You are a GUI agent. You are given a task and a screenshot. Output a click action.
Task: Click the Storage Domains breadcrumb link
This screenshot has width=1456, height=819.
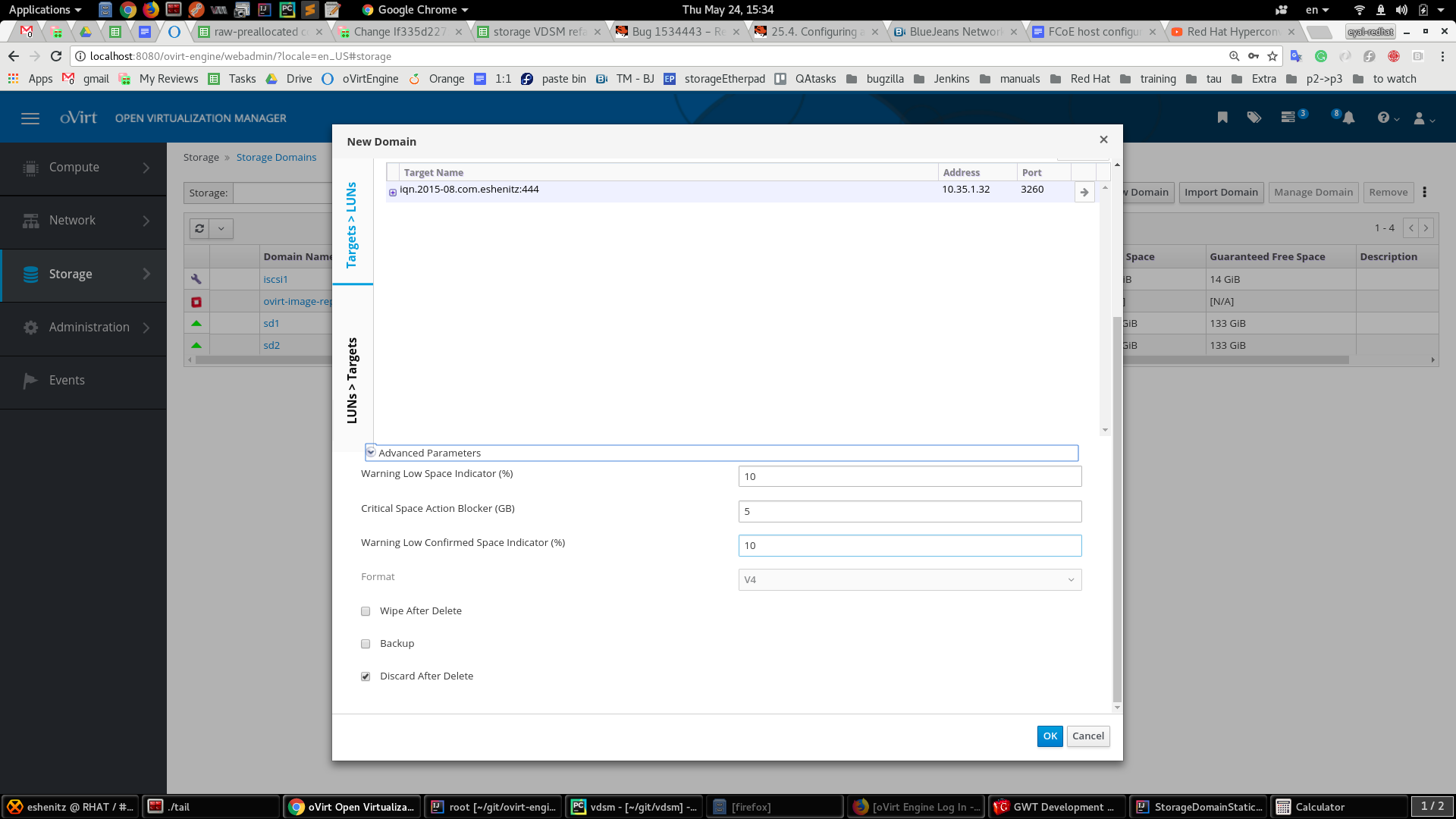pyautogui.click(x=276, y=157)
